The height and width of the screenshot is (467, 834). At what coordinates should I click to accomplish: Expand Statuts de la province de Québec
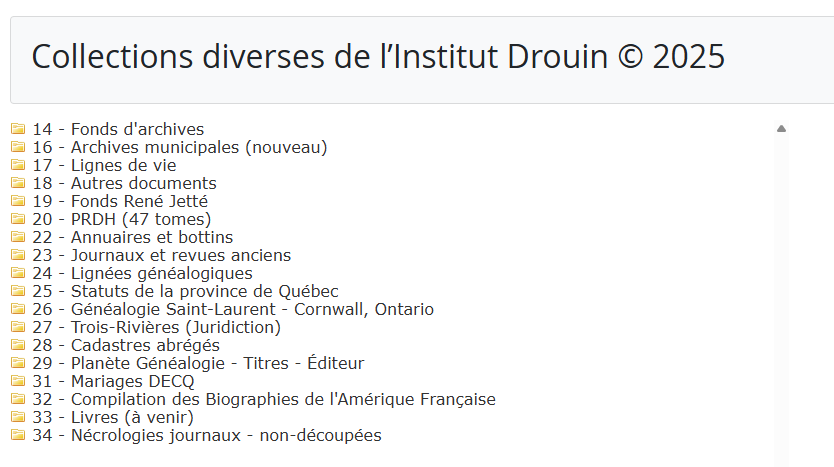tap(185, 291)
